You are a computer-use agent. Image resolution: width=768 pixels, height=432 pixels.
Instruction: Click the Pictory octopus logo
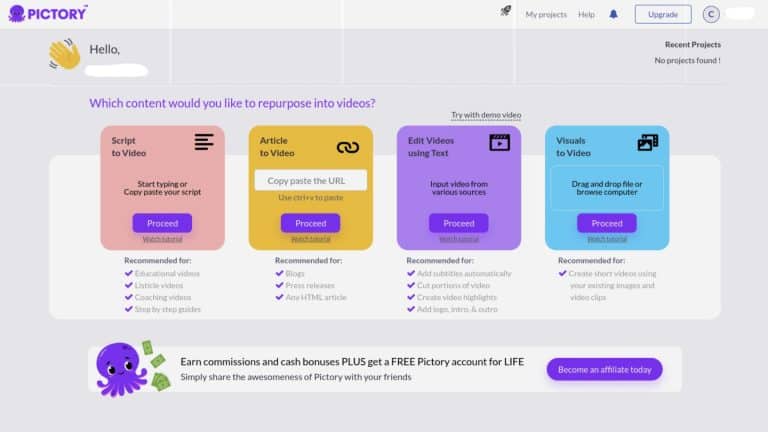coord(48,13)
